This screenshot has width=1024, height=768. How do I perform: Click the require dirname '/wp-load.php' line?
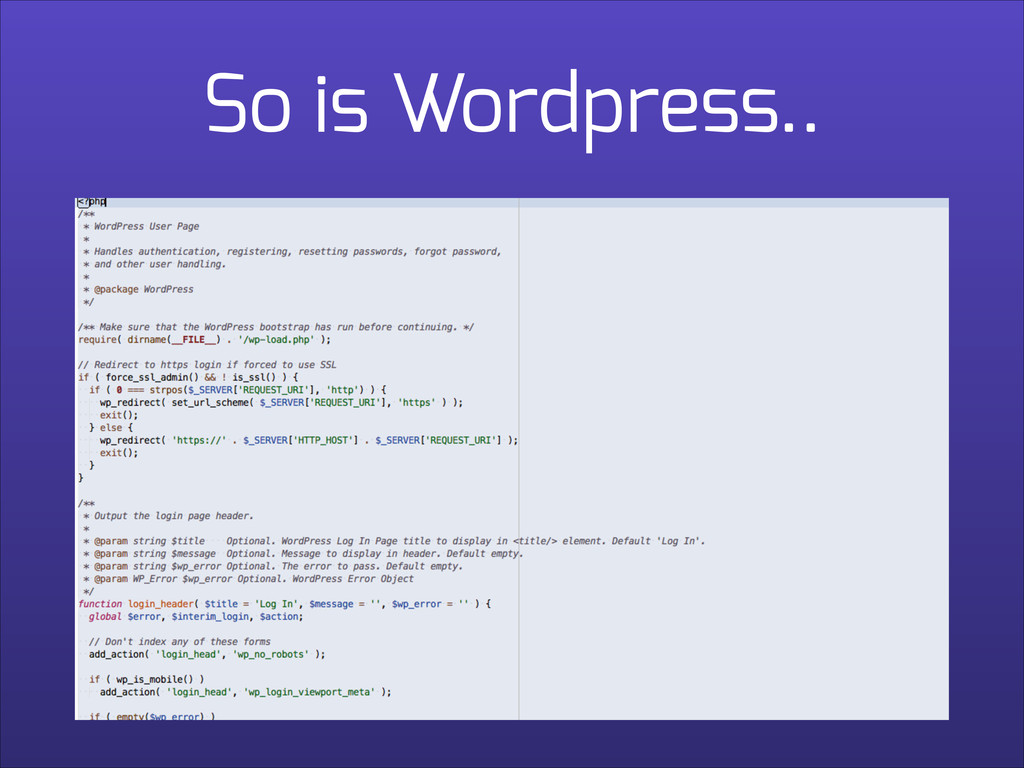(x=204, y=340)
